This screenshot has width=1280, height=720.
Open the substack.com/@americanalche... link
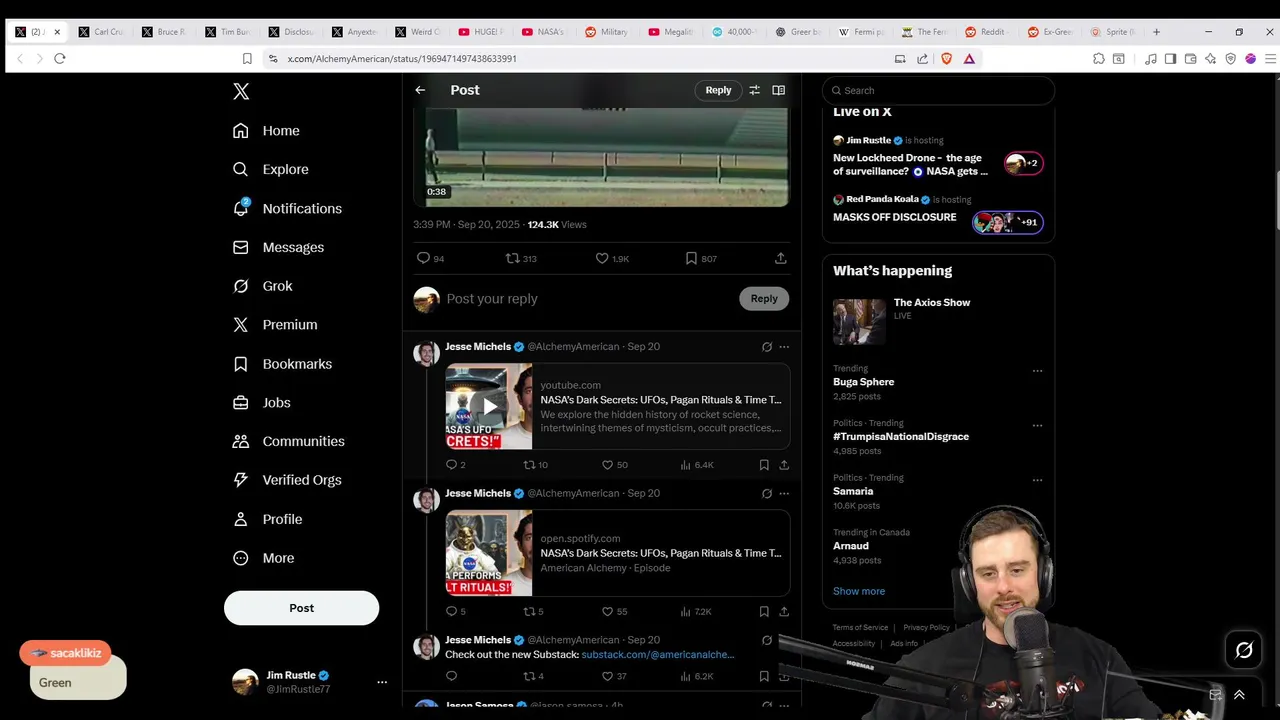[658, 654]
